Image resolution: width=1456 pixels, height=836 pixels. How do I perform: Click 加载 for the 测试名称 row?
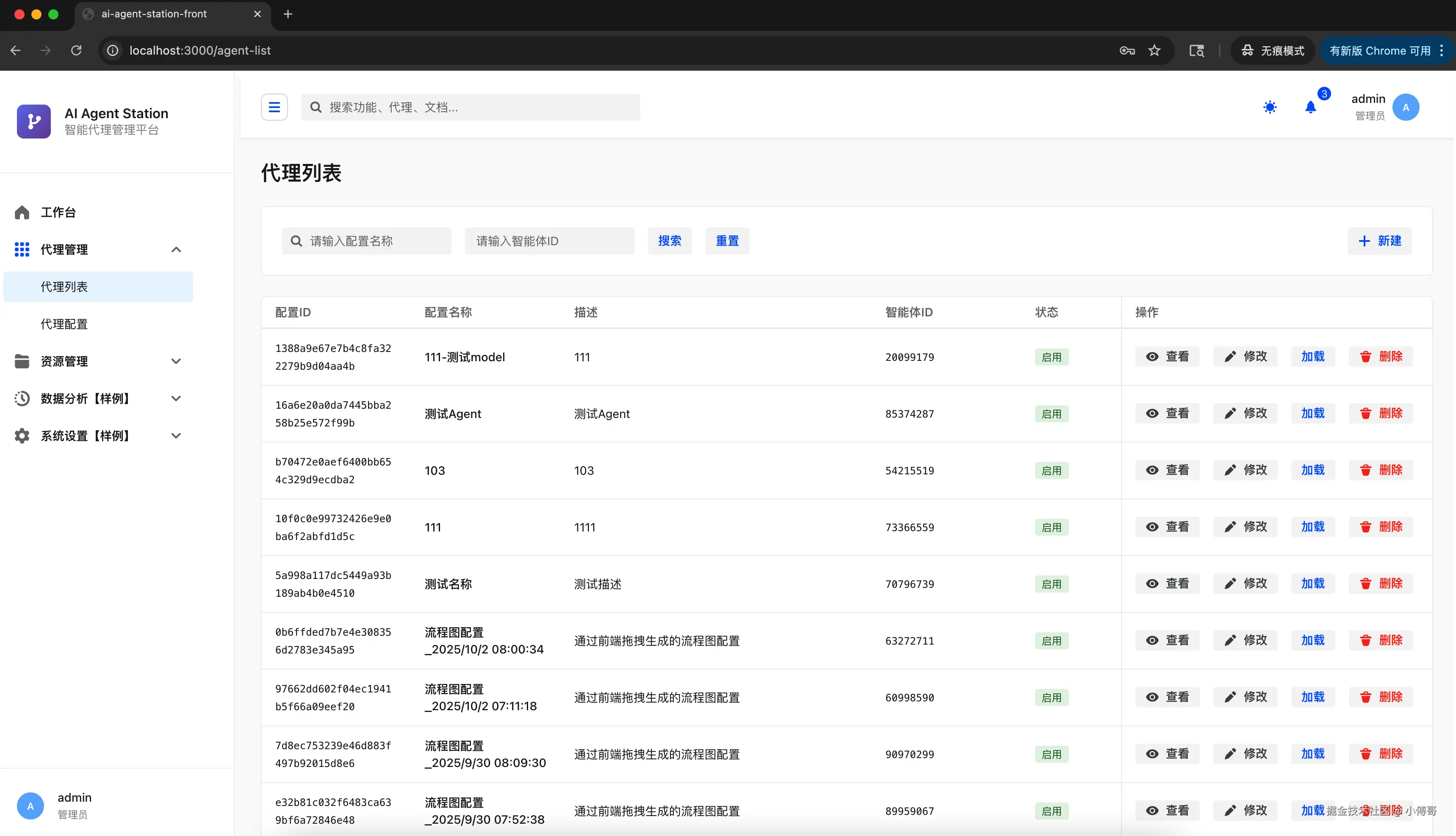[1313, 583]
